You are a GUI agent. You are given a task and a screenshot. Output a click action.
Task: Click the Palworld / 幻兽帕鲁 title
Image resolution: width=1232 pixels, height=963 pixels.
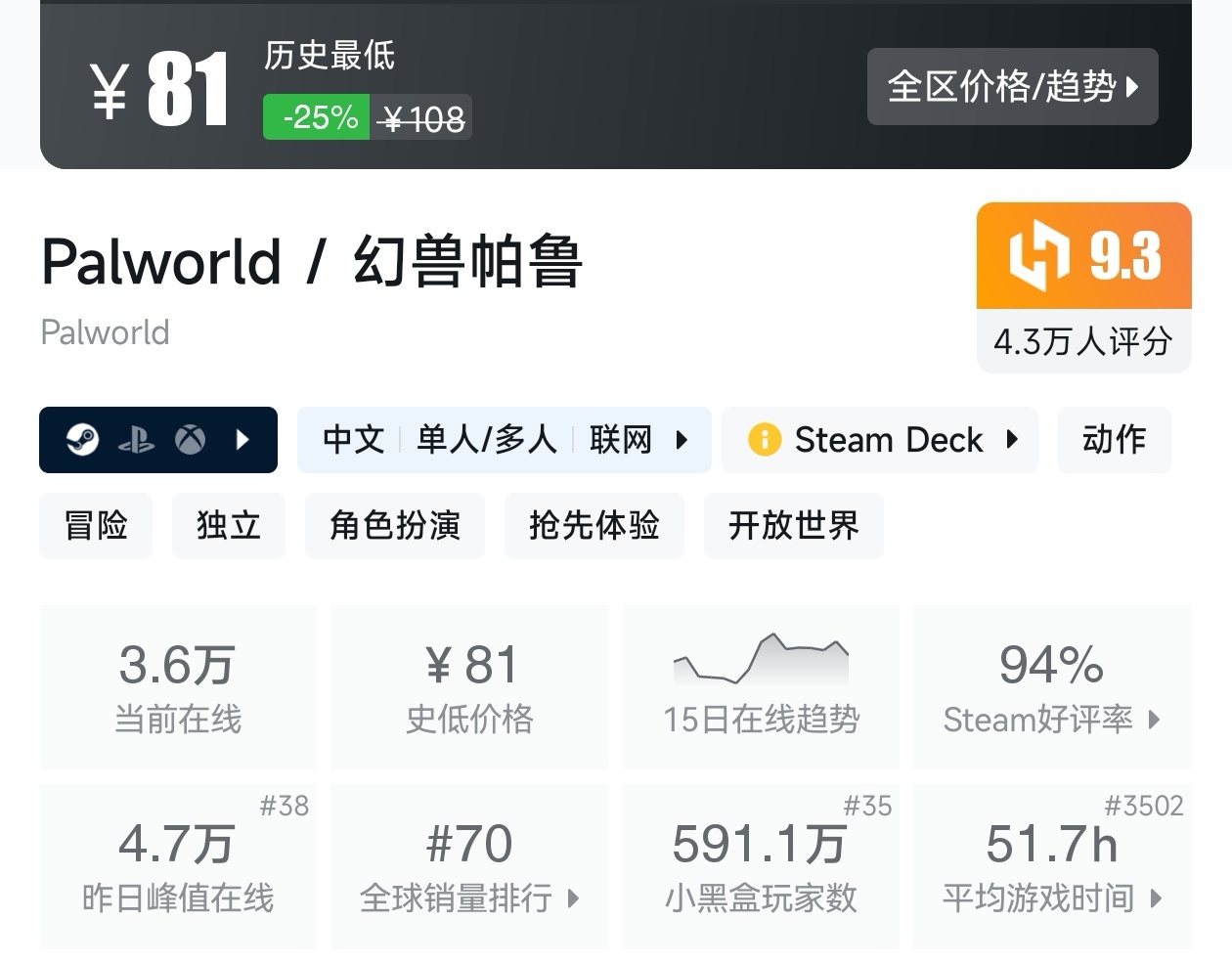tap(312, 261)
